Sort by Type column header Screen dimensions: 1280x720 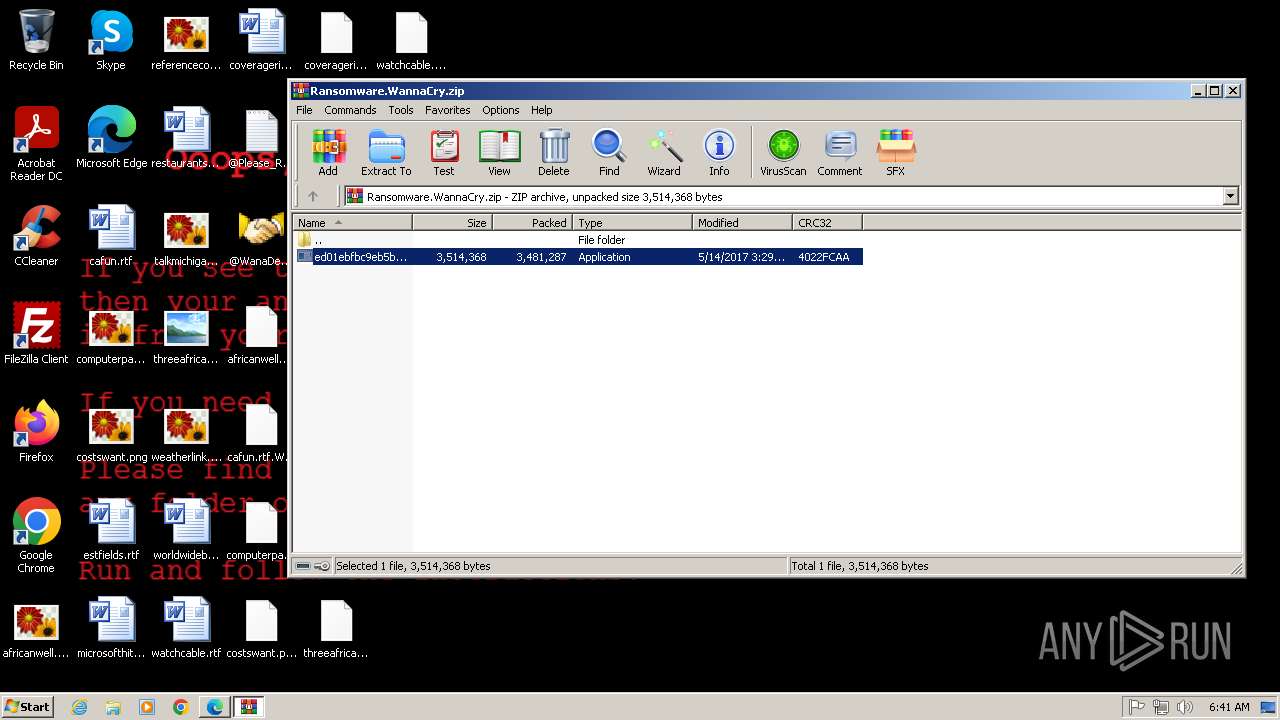(x=632, y=223)
